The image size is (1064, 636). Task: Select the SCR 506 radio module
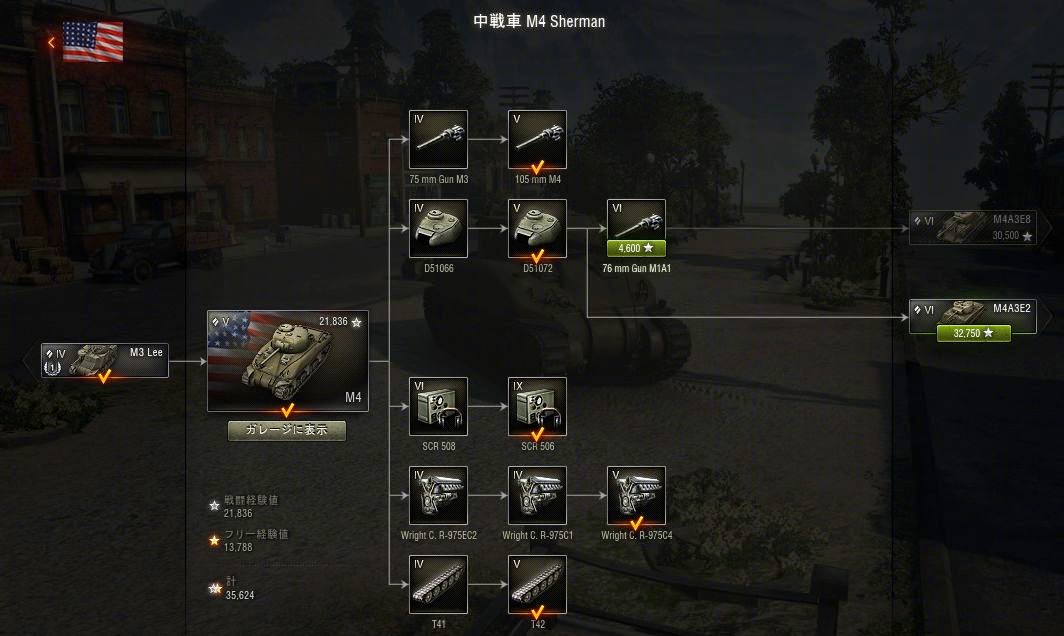click(537, 406)
